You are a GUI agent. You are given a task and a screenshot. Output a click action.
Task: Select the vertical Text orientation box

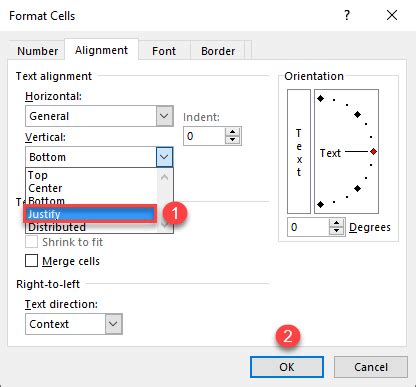[x=299, y=151]
